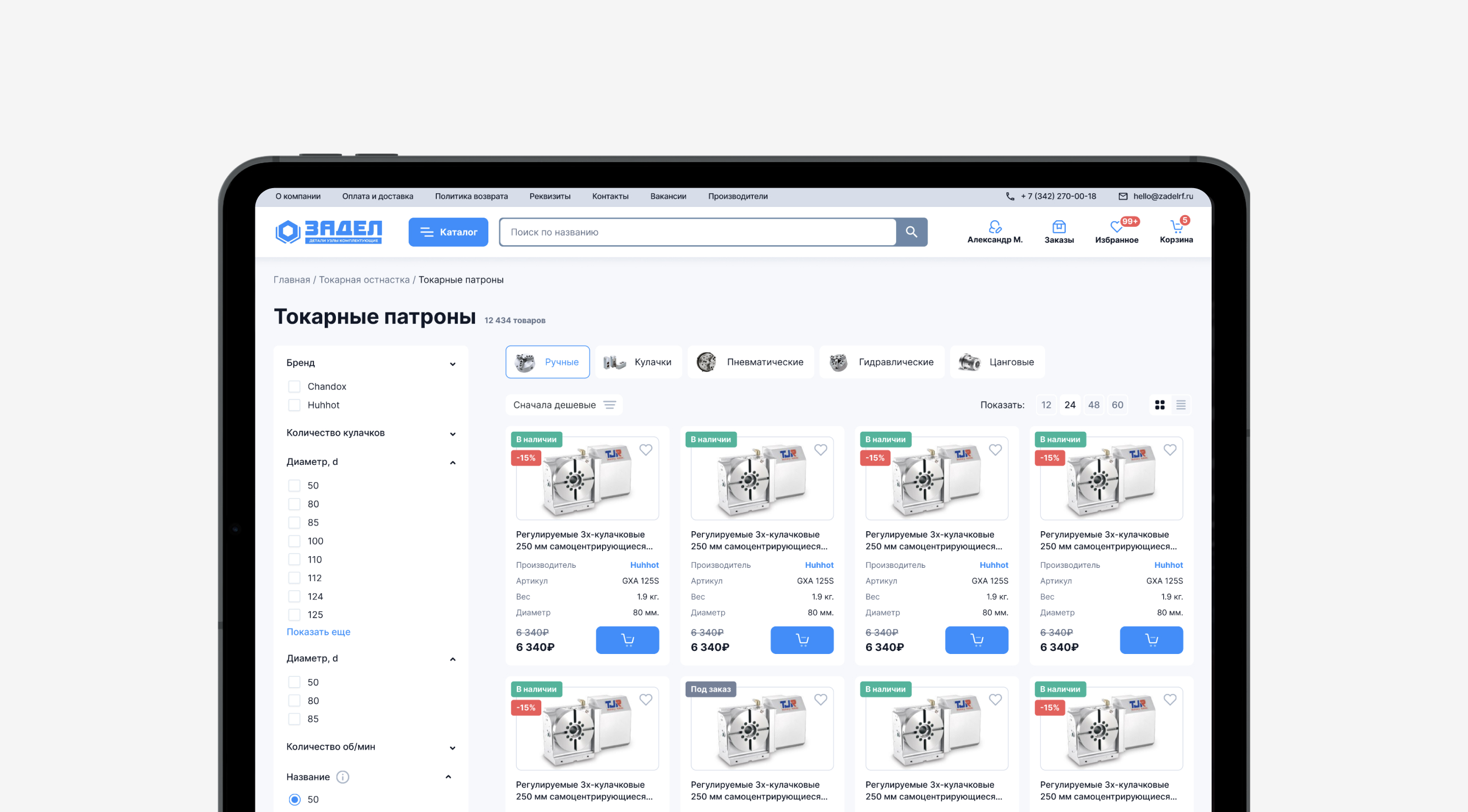Open Оплата и доставка page

point(378,196)
